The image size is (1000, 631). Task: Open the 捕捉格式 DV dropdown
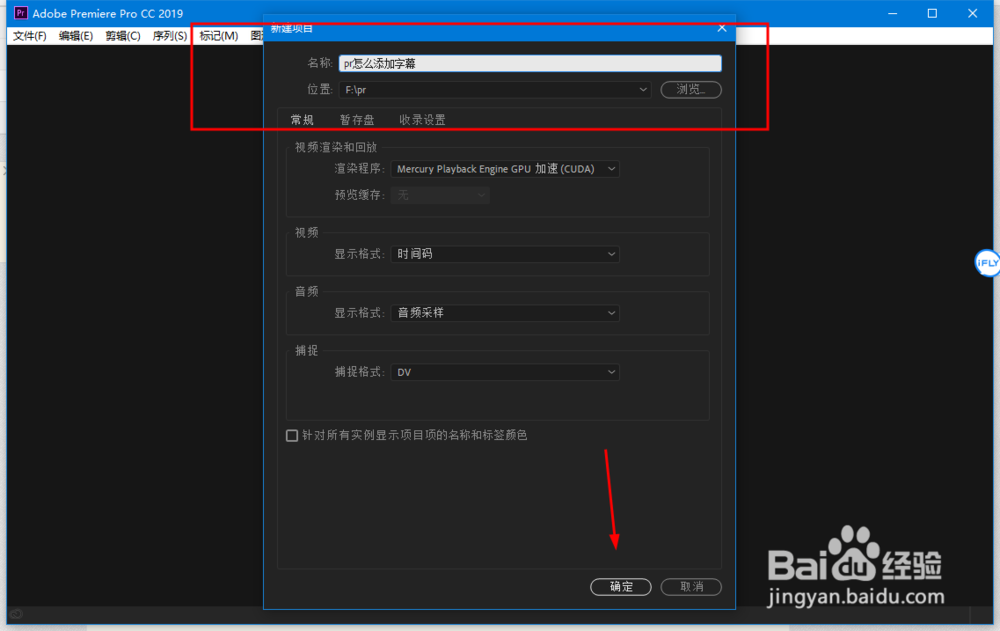(x=504, y=372)
